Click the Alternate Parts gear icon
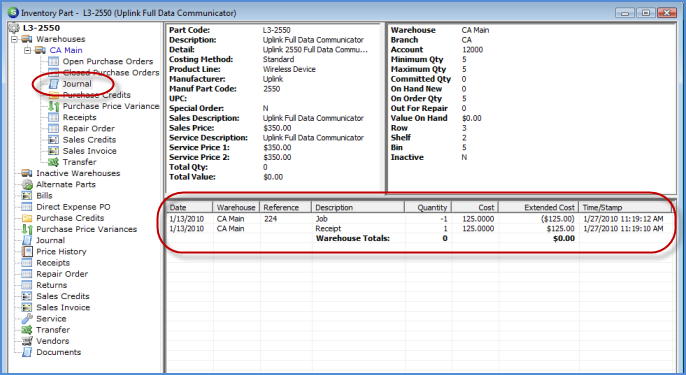This screenshot has width=686, height=375. pos(27,185)
